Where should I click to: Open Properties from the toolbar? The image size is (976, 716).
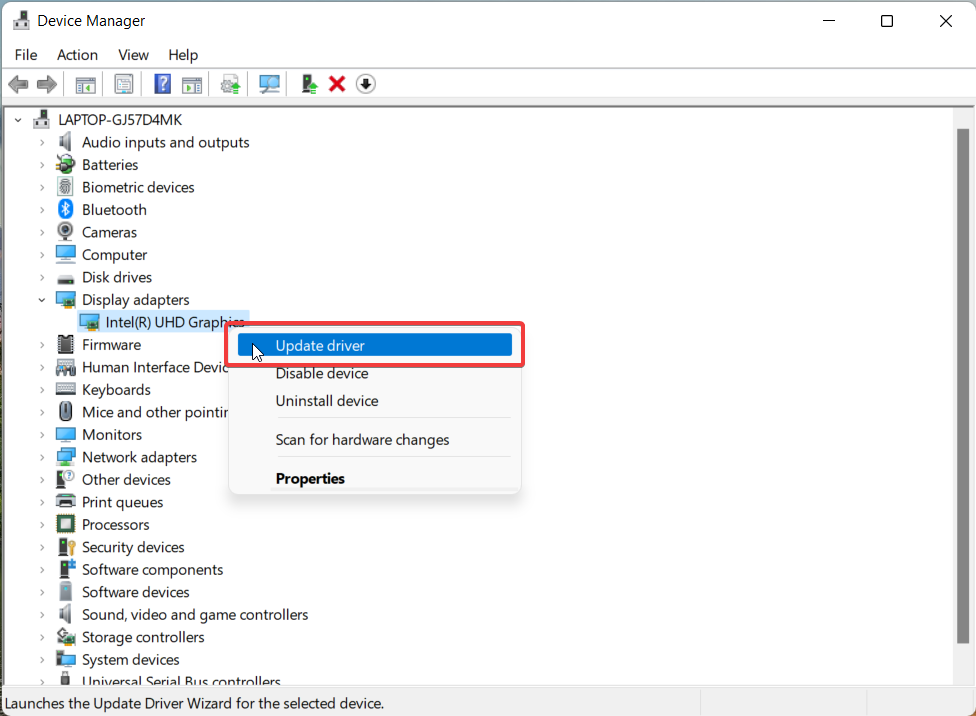click(x=124, y=83)
